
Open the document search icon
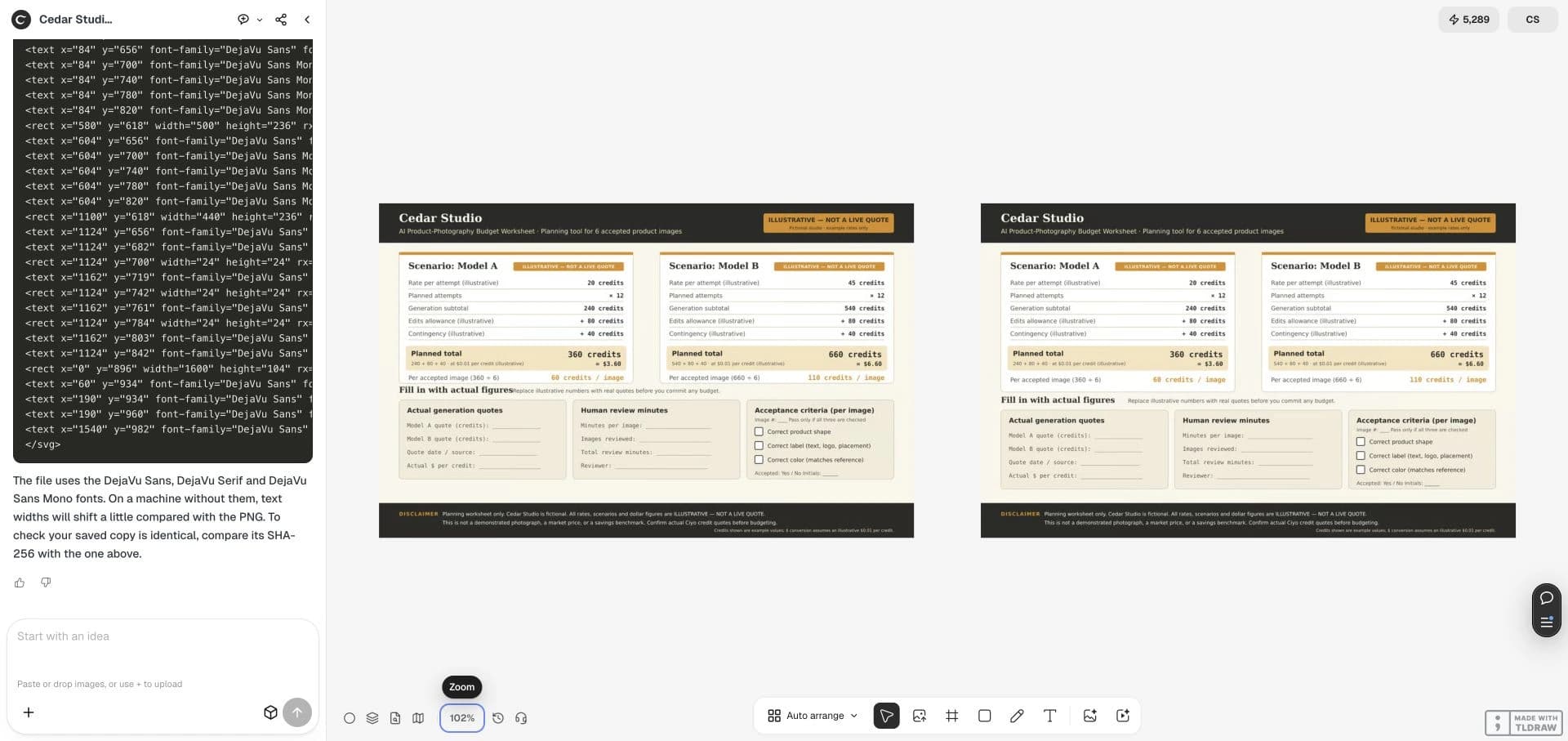(x=395, y=718)
